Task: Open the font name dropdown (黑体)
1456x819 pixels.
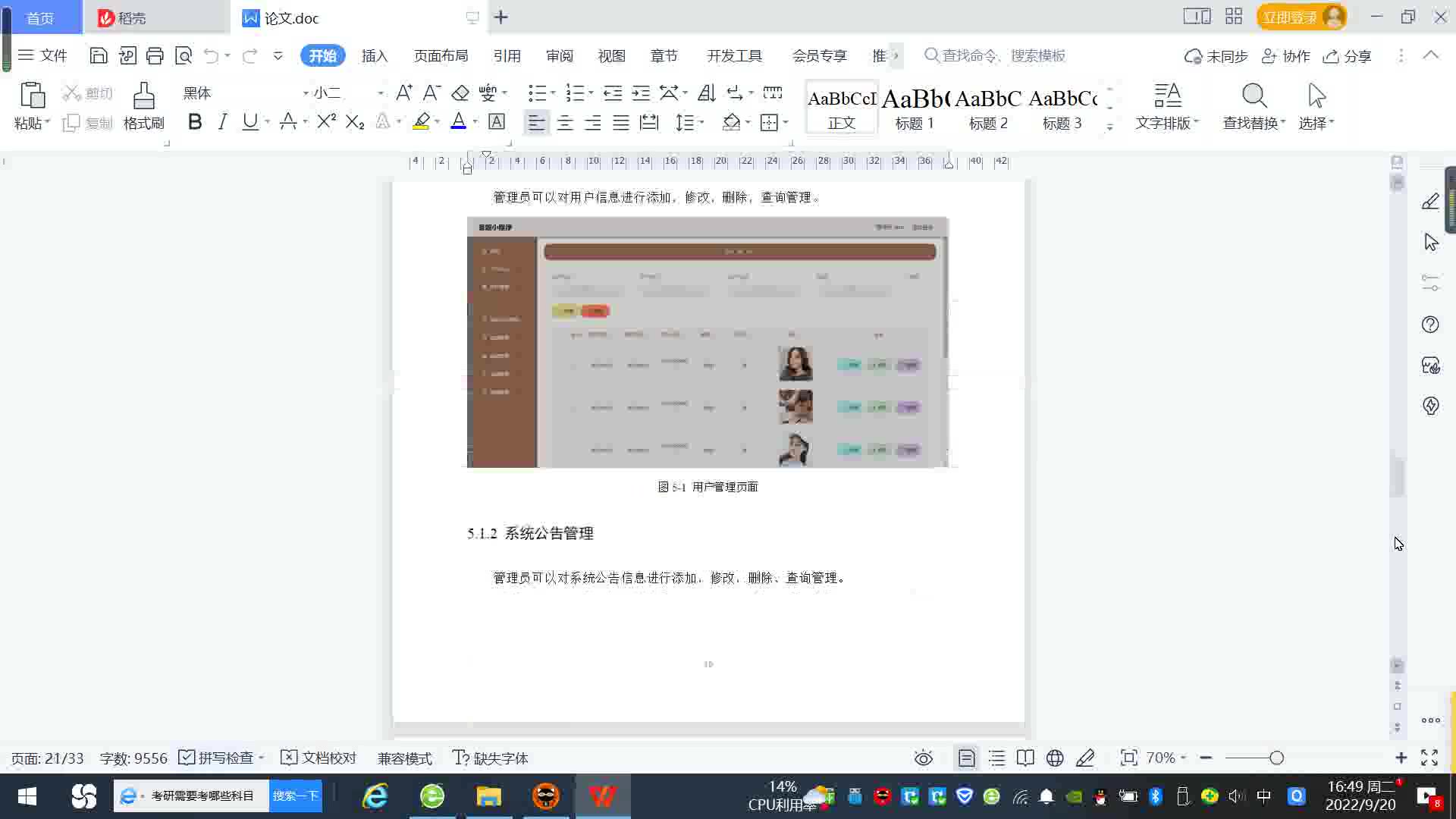Action: (x=306, y=93)
